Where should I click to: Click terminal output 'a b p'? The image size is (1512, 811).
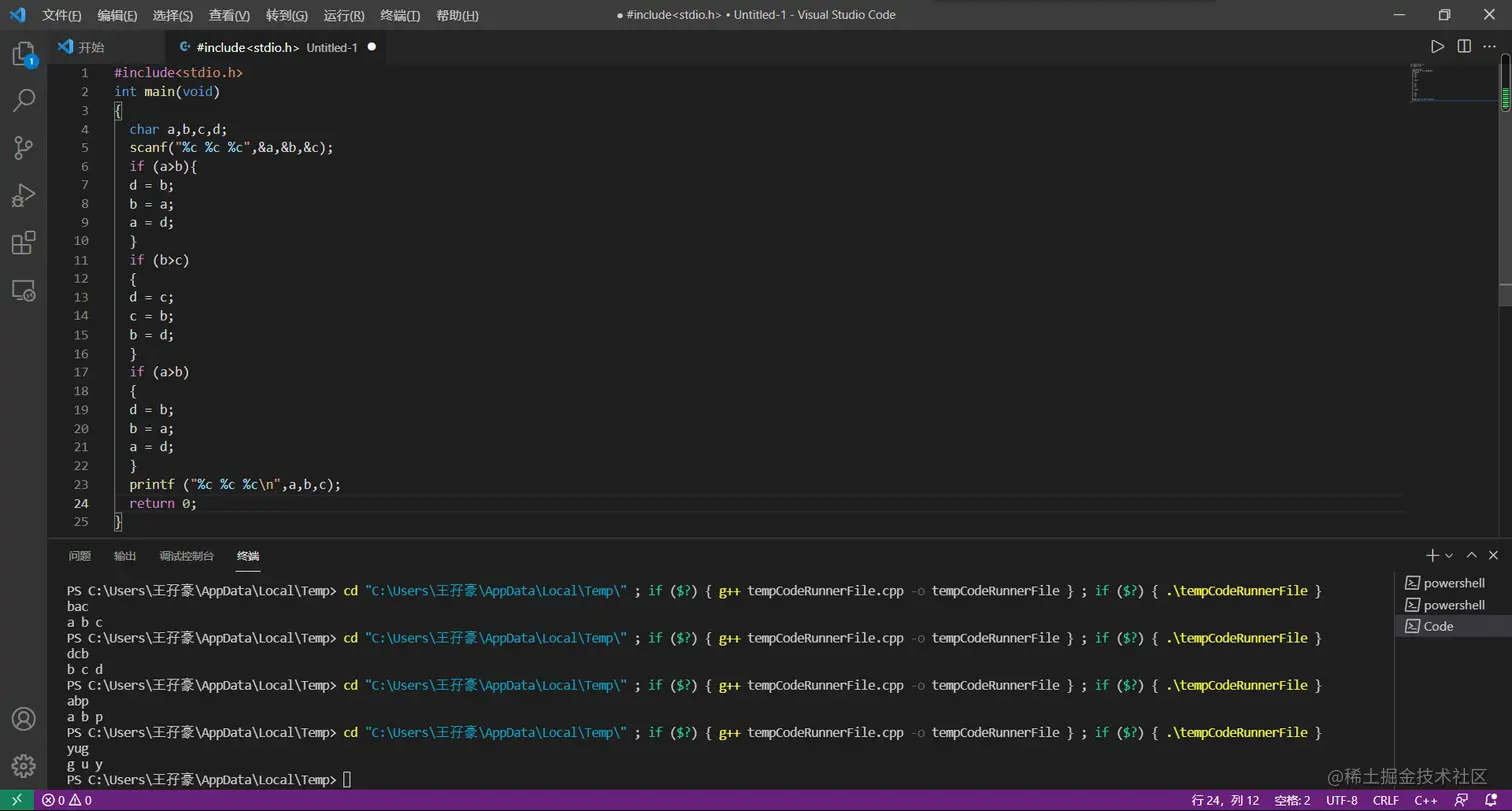(85, 717)
